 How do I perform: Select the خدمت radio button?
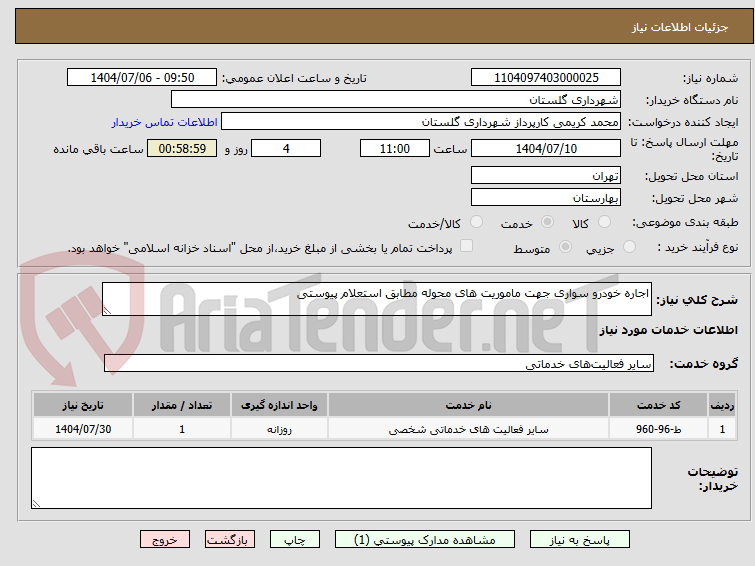[547, 222]
